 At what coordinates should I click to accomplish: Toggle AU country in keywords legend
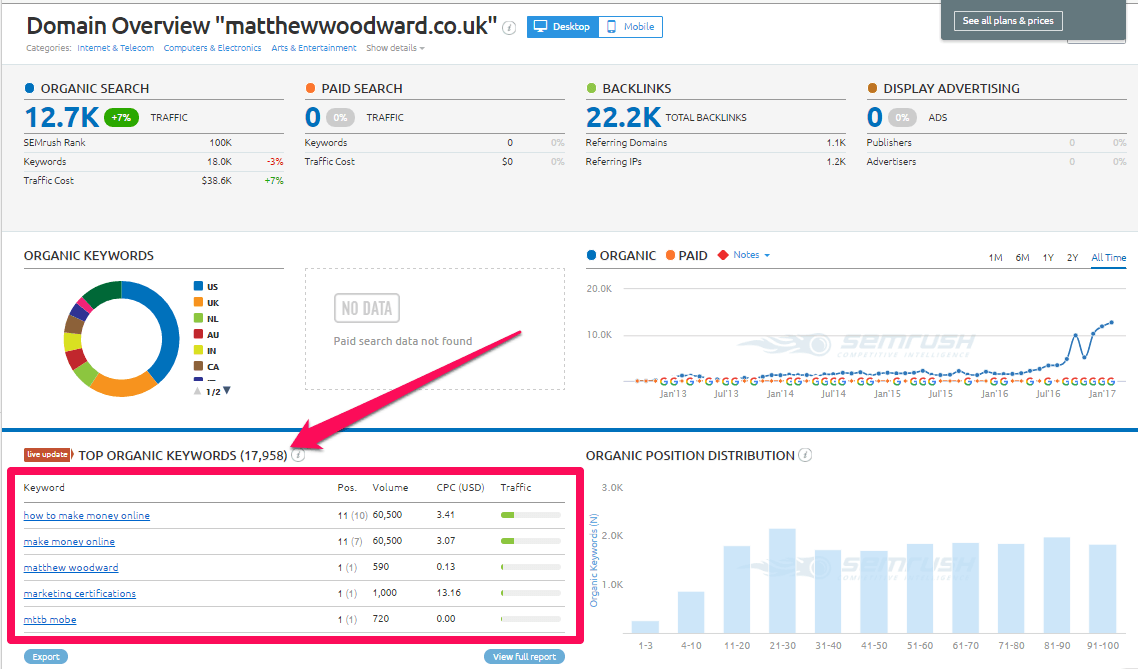(x=205, y=334)
